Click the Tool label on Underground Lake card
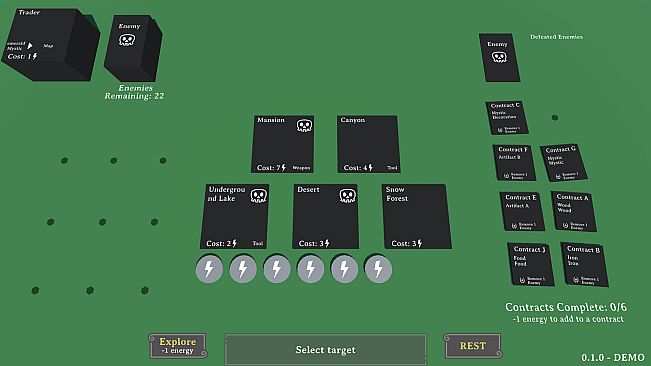Viewport: 651px width, 366px height. tap(258, 244)
